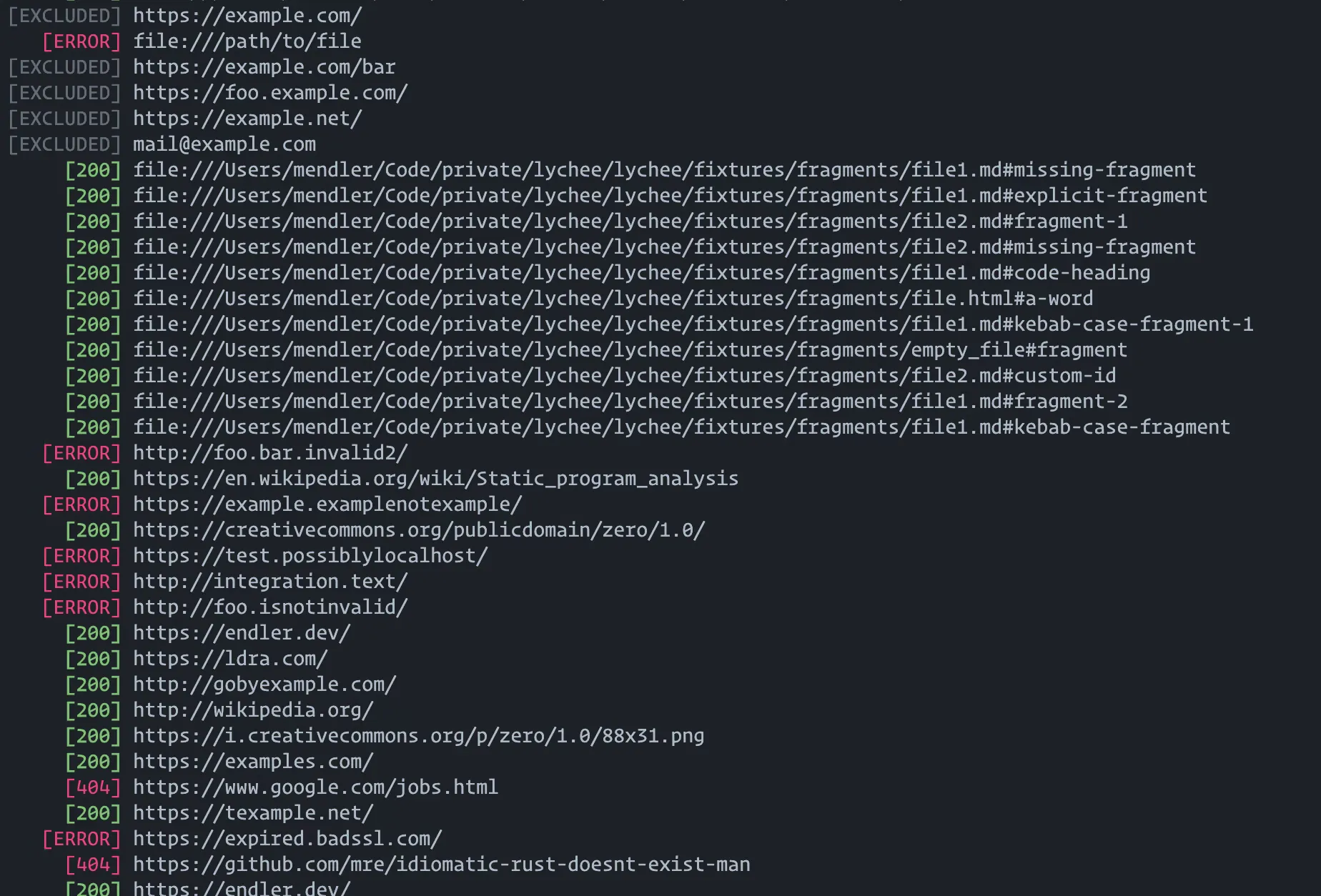Click the https://expired.badssl.com/ link

(287, 839)
